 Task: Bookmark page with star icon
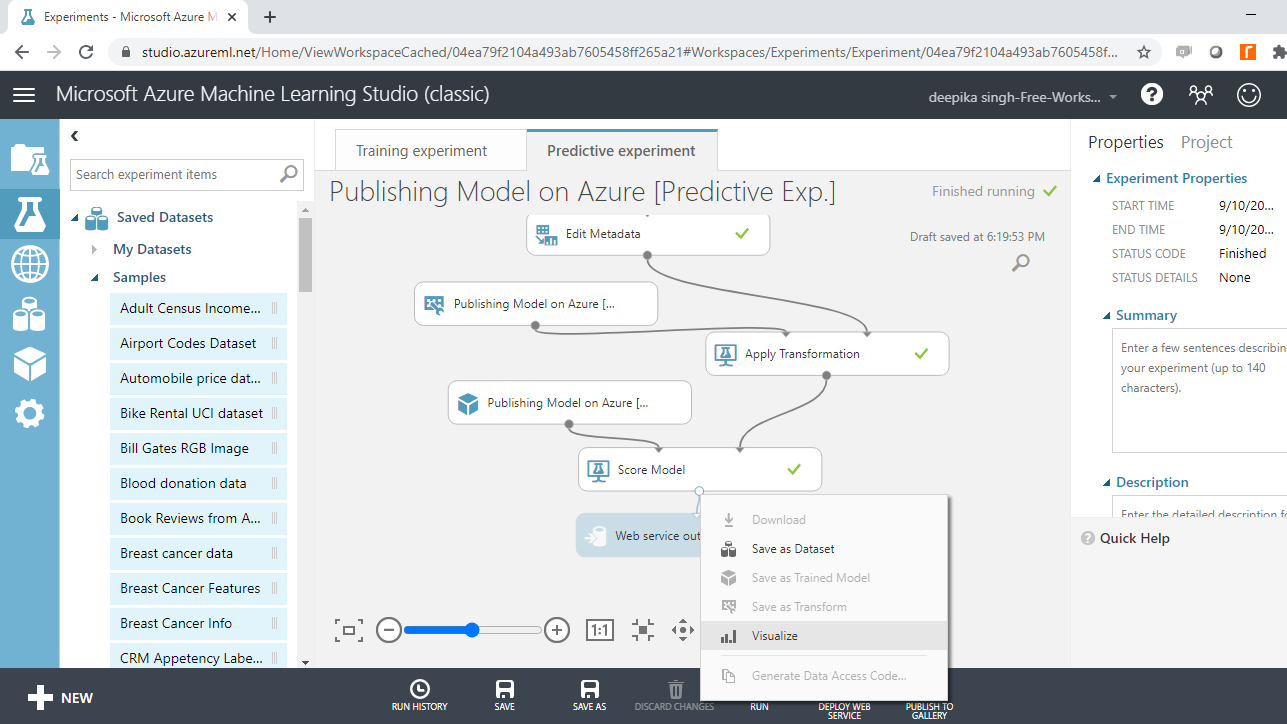click(x=1144, y=52)
